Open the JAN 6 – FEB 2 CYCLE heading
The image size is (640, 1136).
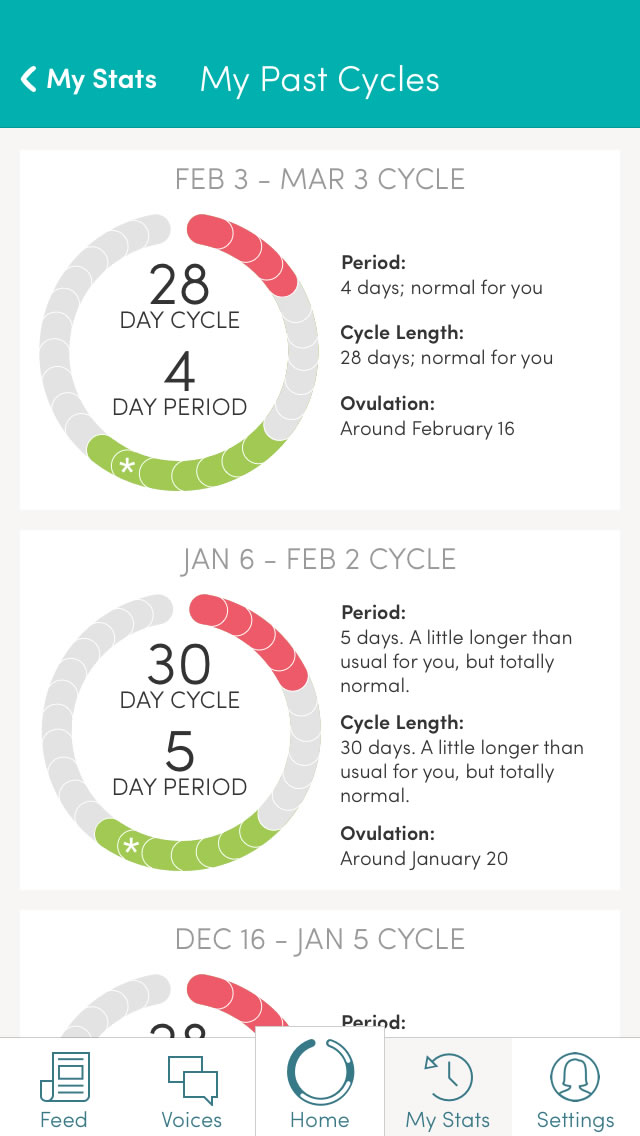coord(320,559)
